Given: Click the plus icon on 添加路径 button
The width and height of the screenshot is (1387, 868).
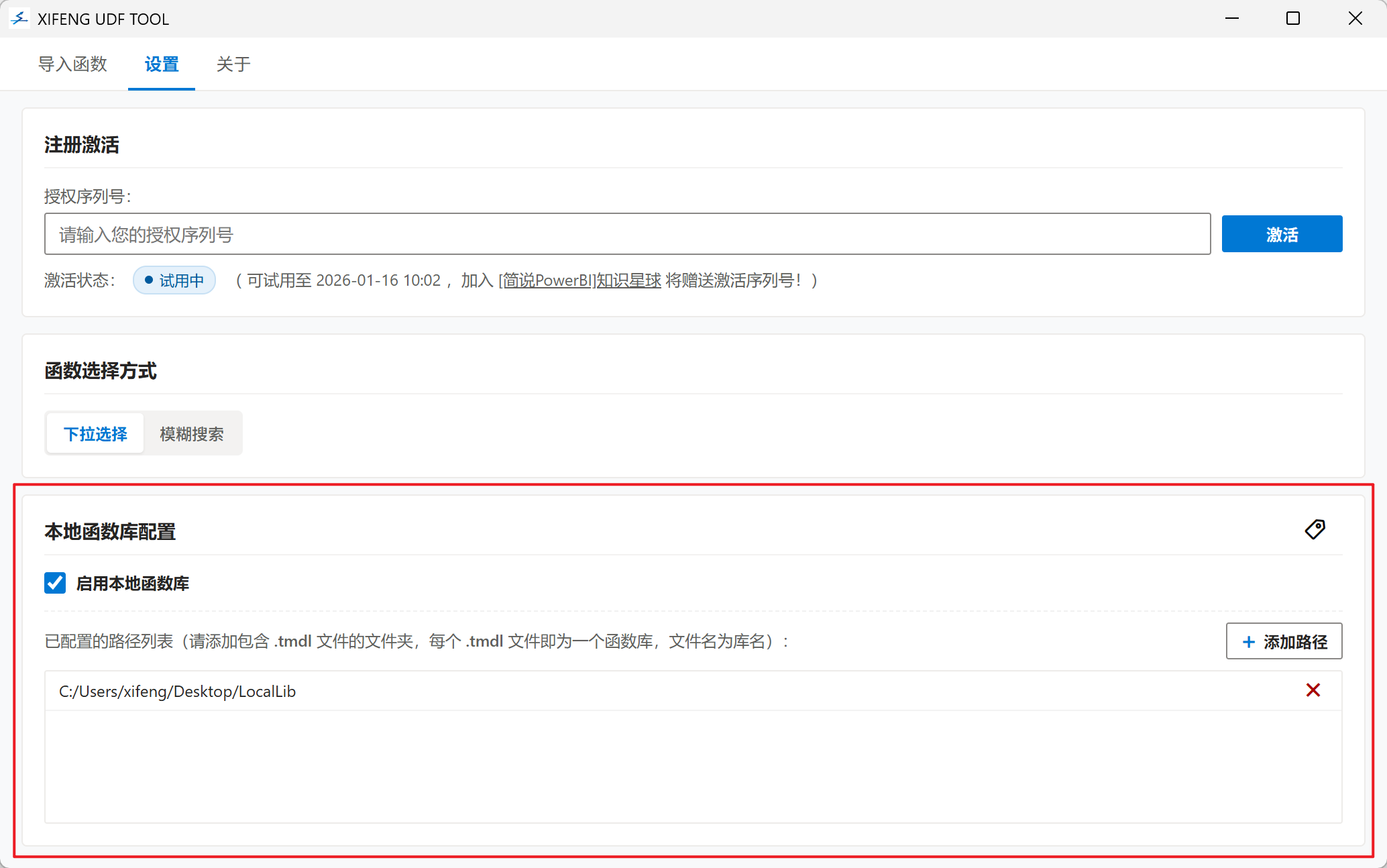Looking at the screenshot, I should (1248, 642).
